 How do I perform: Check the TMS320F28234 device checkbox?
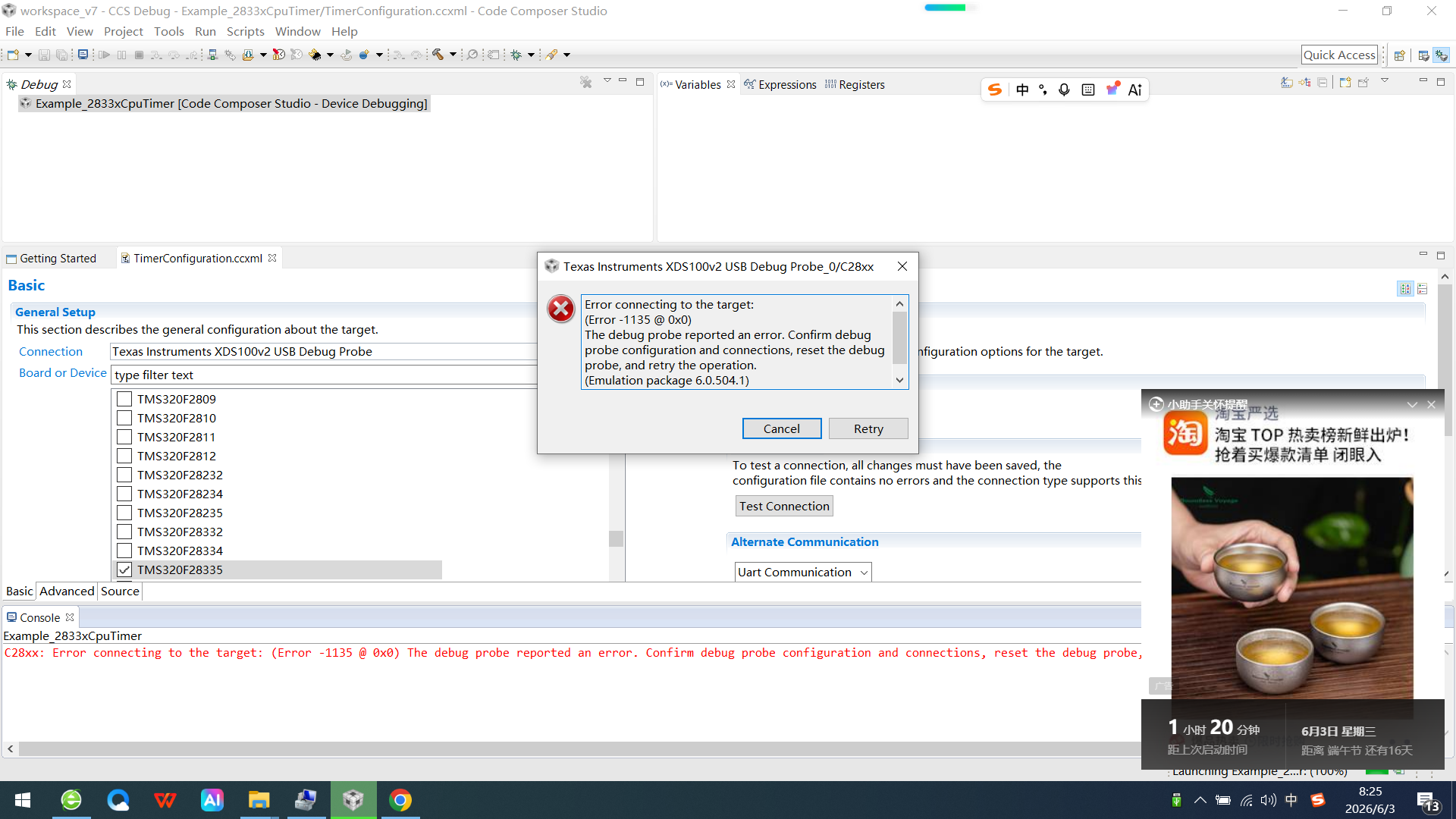[124, 494]
